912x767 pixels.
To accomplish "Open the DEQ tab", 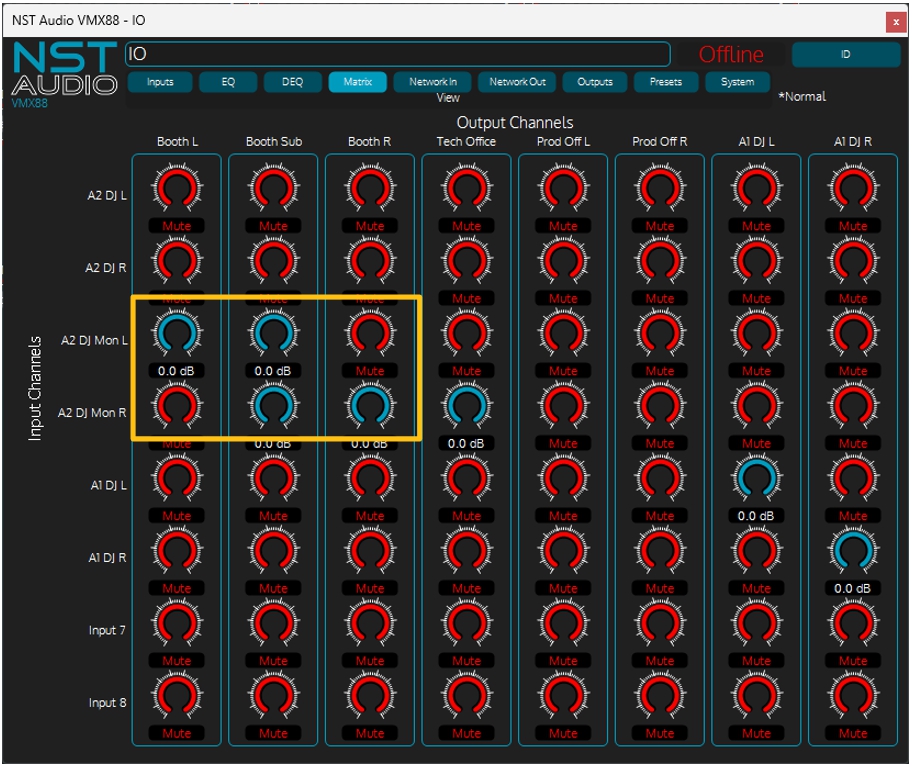I will pos(292,82).
